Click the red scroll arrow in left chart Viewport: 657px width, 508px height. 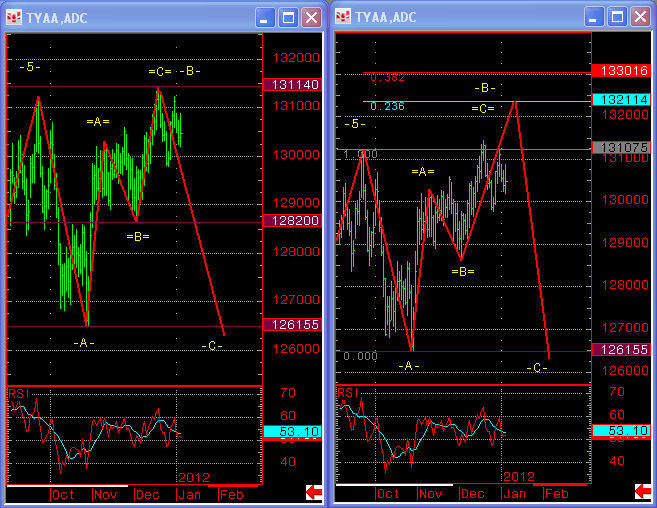click(x=314, y=492)
